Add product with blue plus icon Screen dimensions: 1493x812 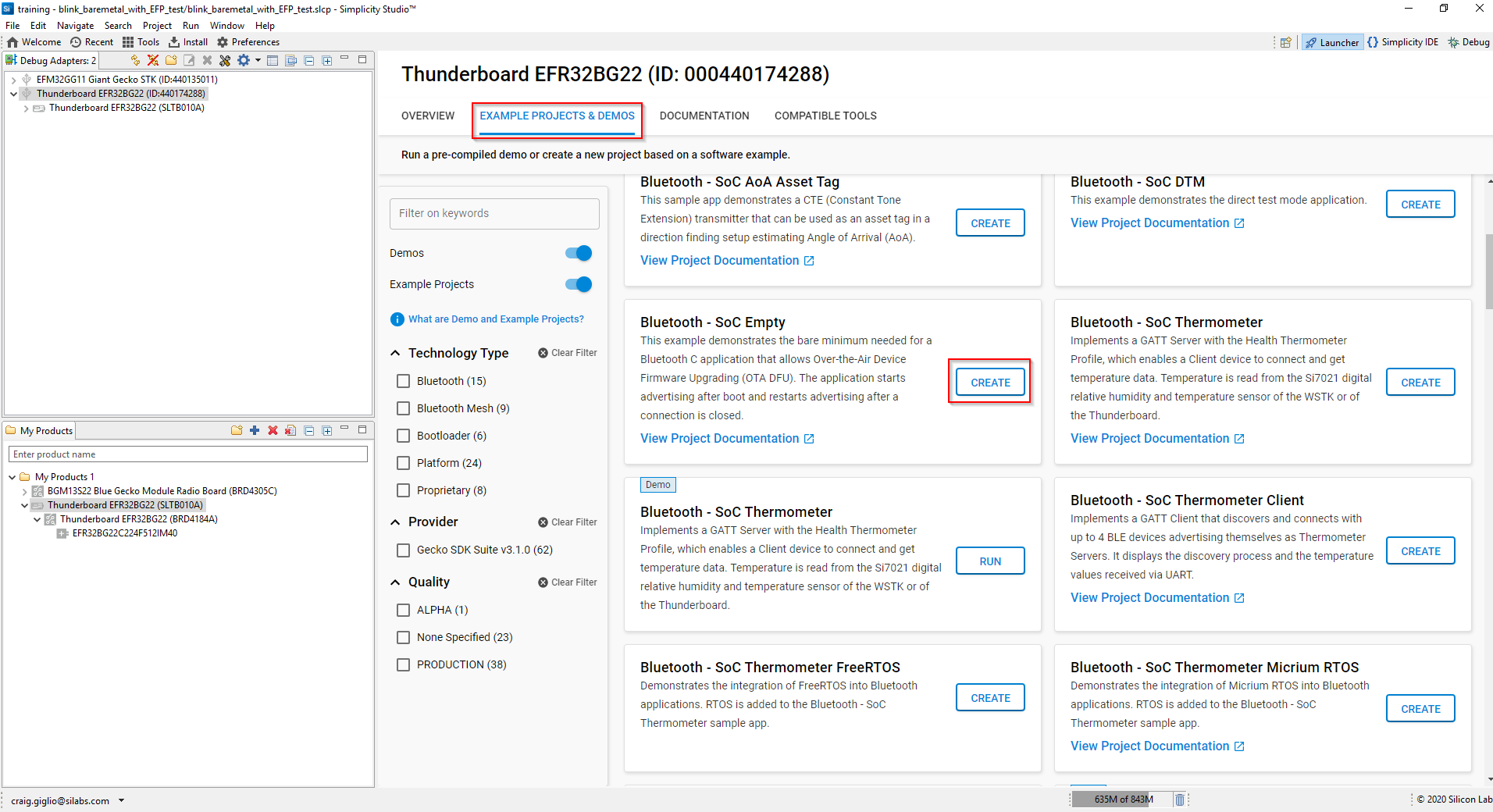[x=255, y=430]
